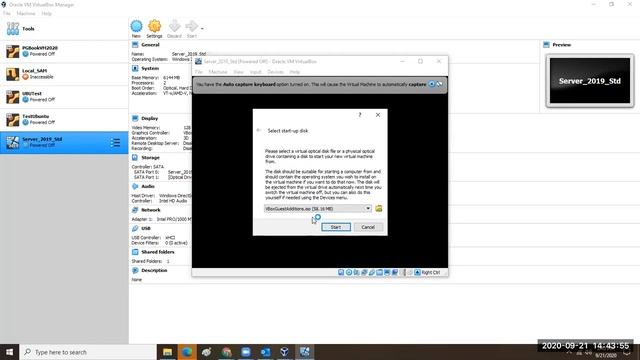This screenshot has height=360, width=640.
Task: Click the Preview panel header icon
Action: click(547, 45)
